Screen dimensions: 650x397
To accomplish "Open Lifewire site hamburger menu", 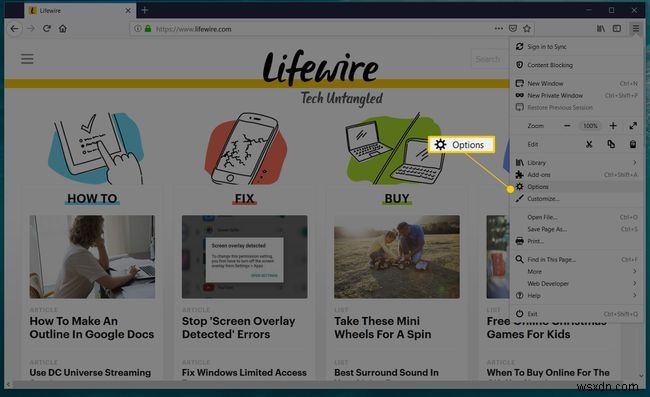I will click(27, 59).
